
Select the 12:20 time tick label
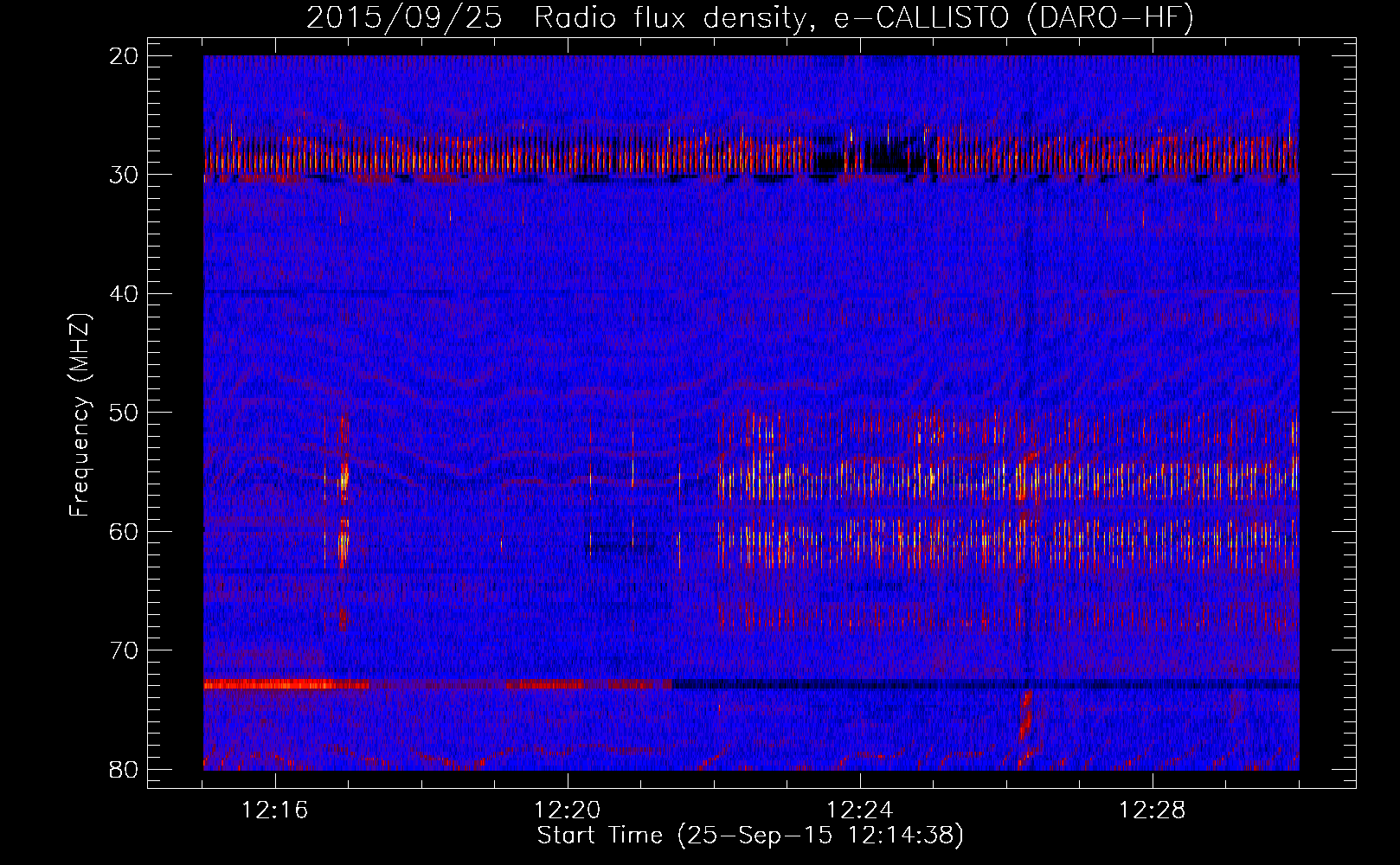point(568,811)
